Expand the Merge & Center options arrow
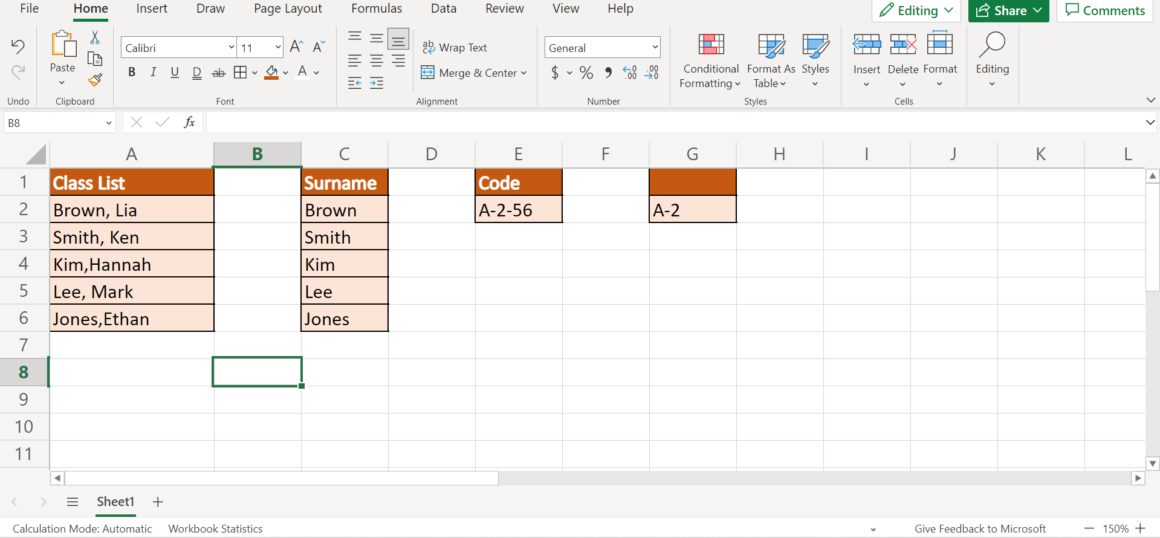The height and width of the screenshot is (538, 1160). [x=523, y=73]
